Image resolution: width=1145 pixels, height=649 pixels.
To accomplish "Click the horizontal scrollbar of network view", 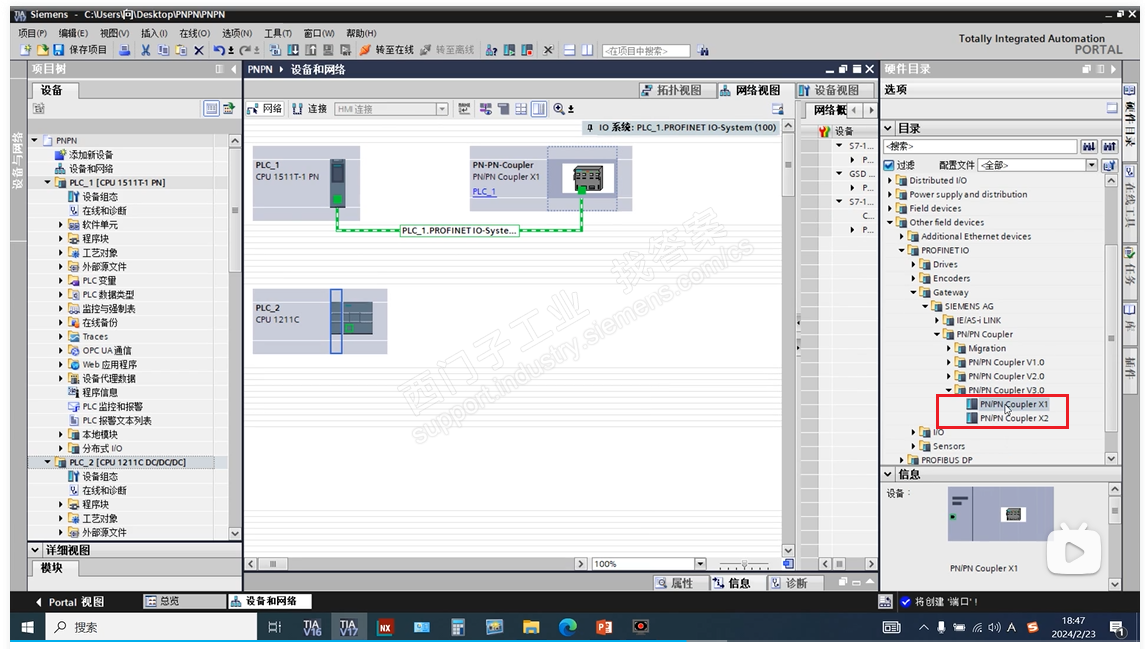I will 416,564.
